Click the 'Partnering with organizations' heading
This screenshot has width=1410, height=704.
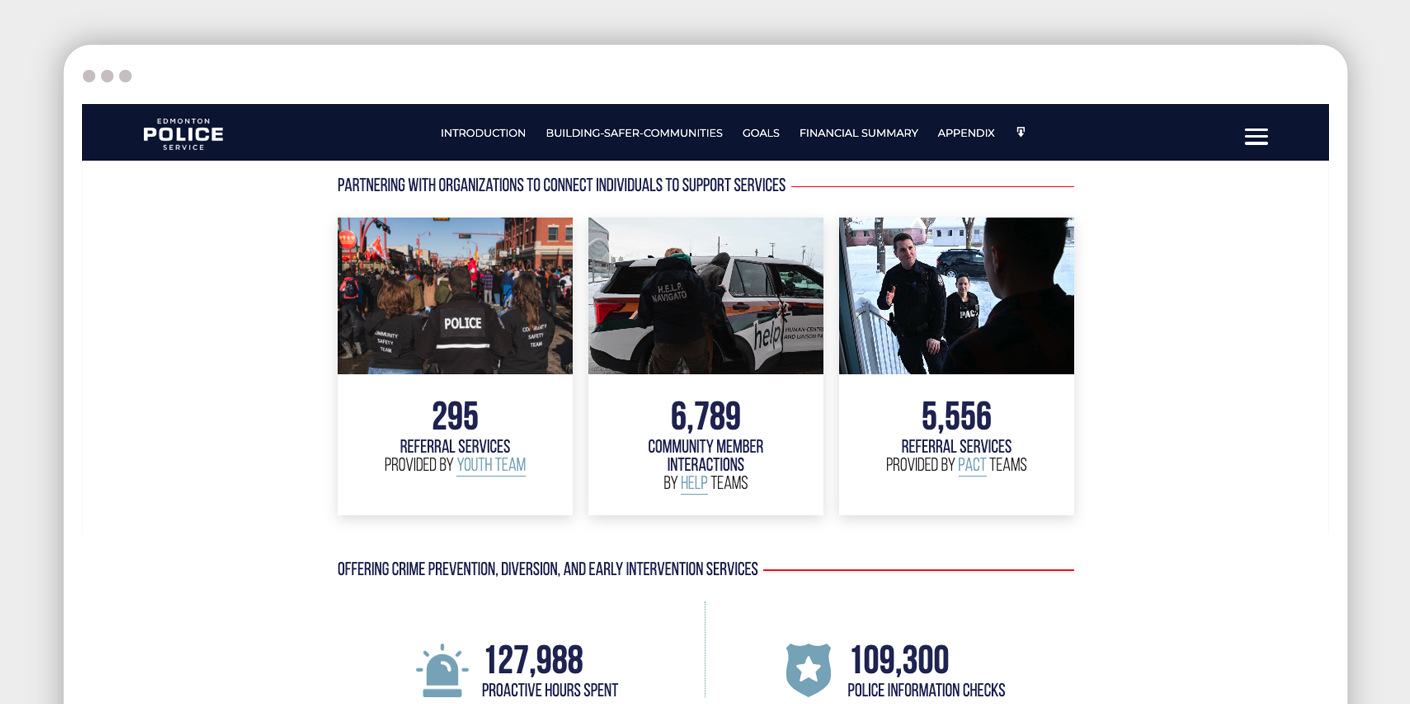(561, 186)
